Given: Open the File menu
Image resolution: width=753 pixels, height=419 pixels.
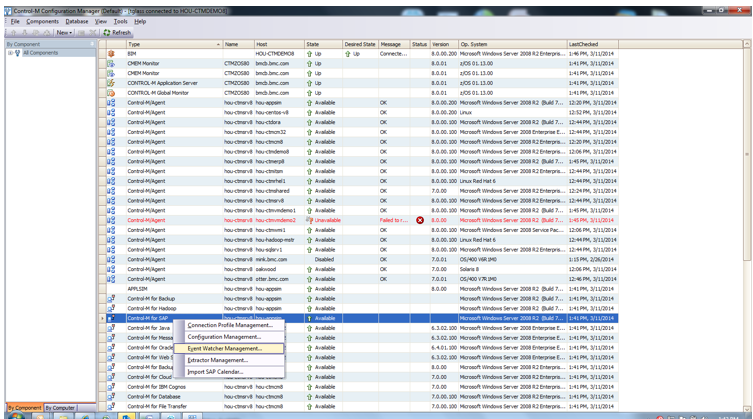Looking at the screenshot, I should click(x=15, y=22).
